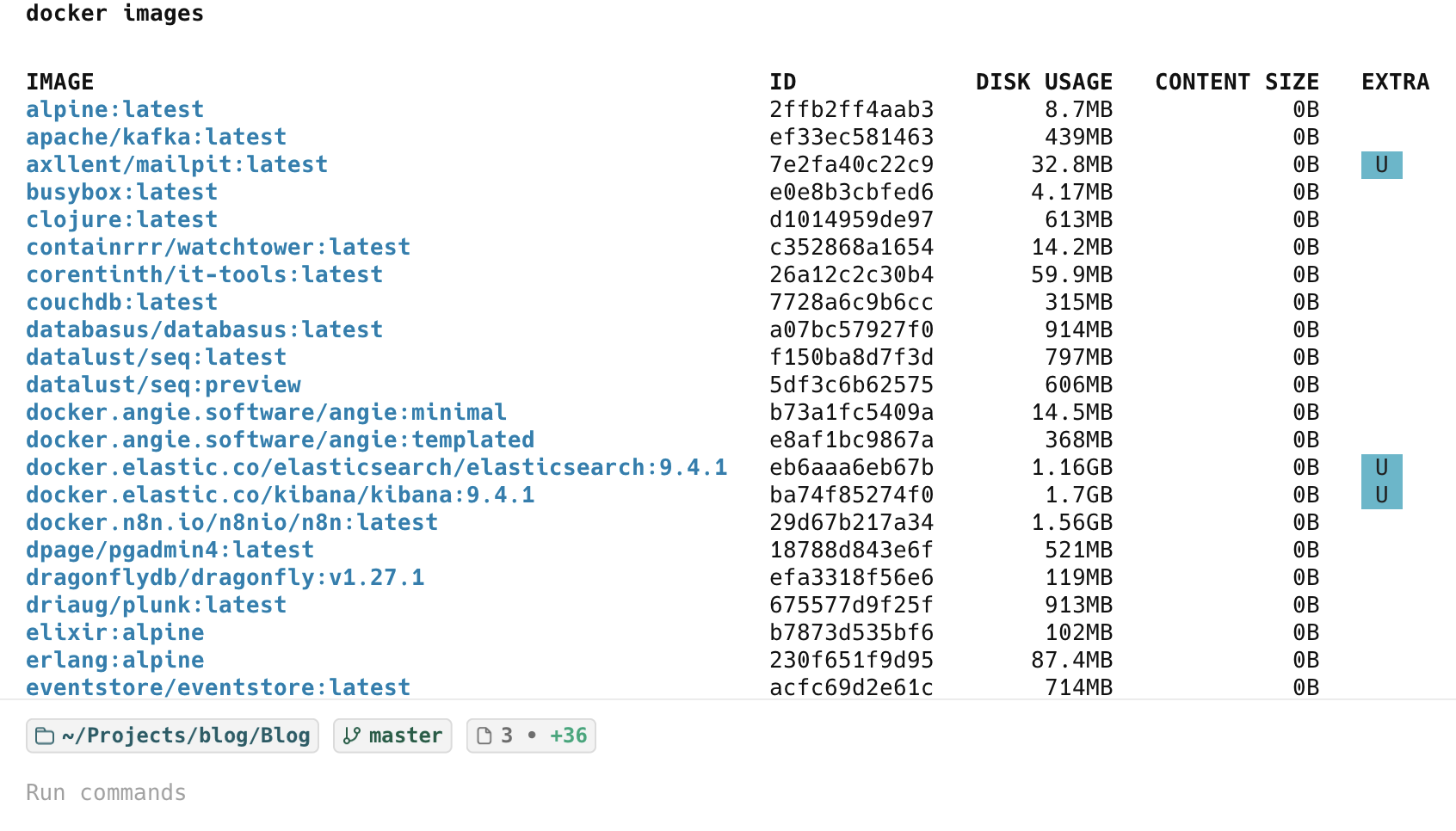Open the kibana:9.4.1 image link
The height and width of the screenshot is (831, 1456).
tap(281, 496)
